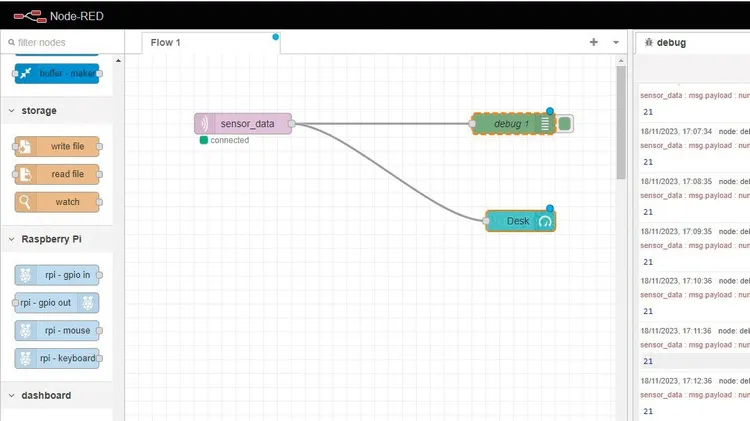Select the rpi - gpio out node
Viewport: 750px width, 421px height.
(57, 303)
